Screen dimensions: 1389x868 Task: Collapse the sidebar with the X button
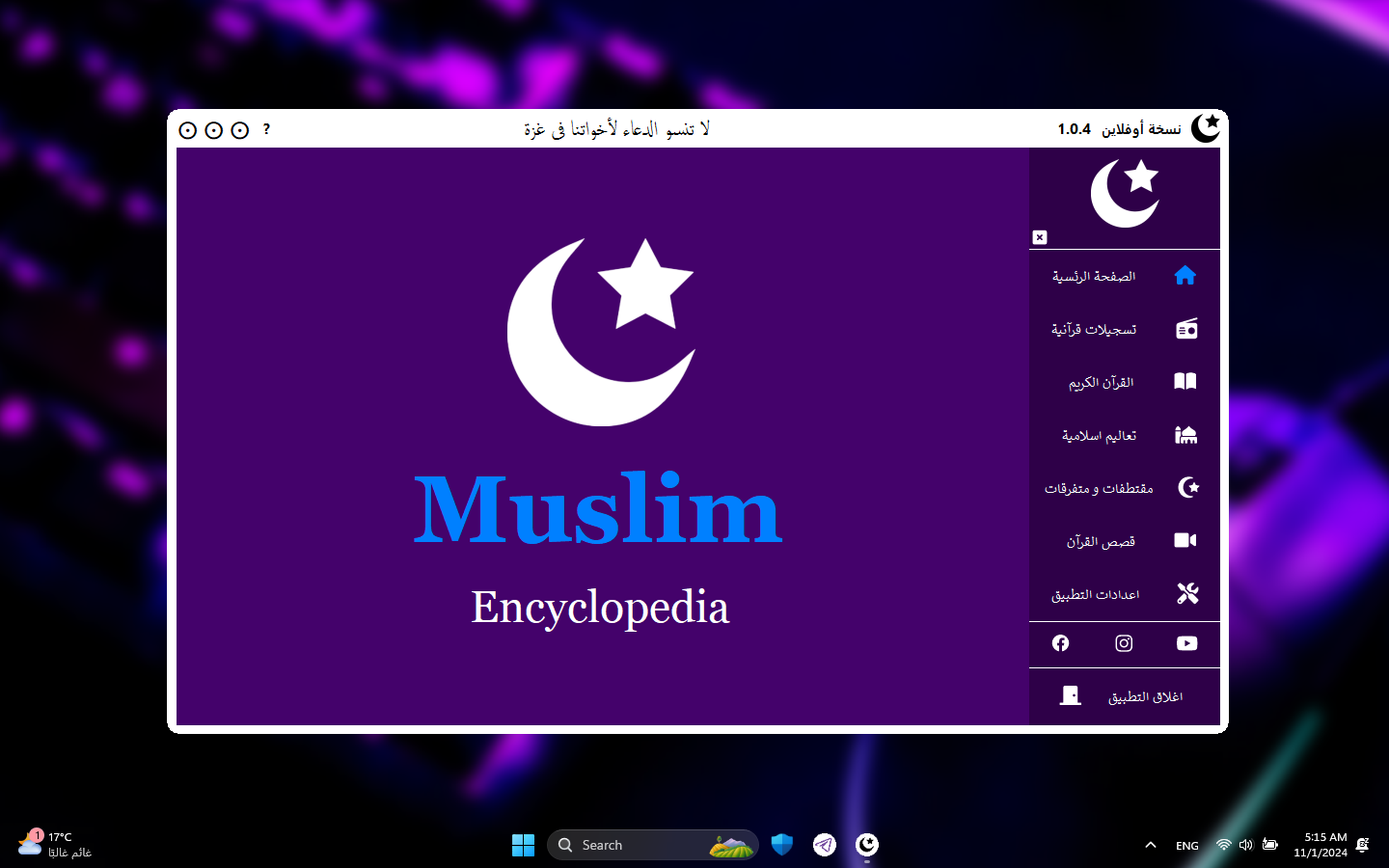point(1040,237)
